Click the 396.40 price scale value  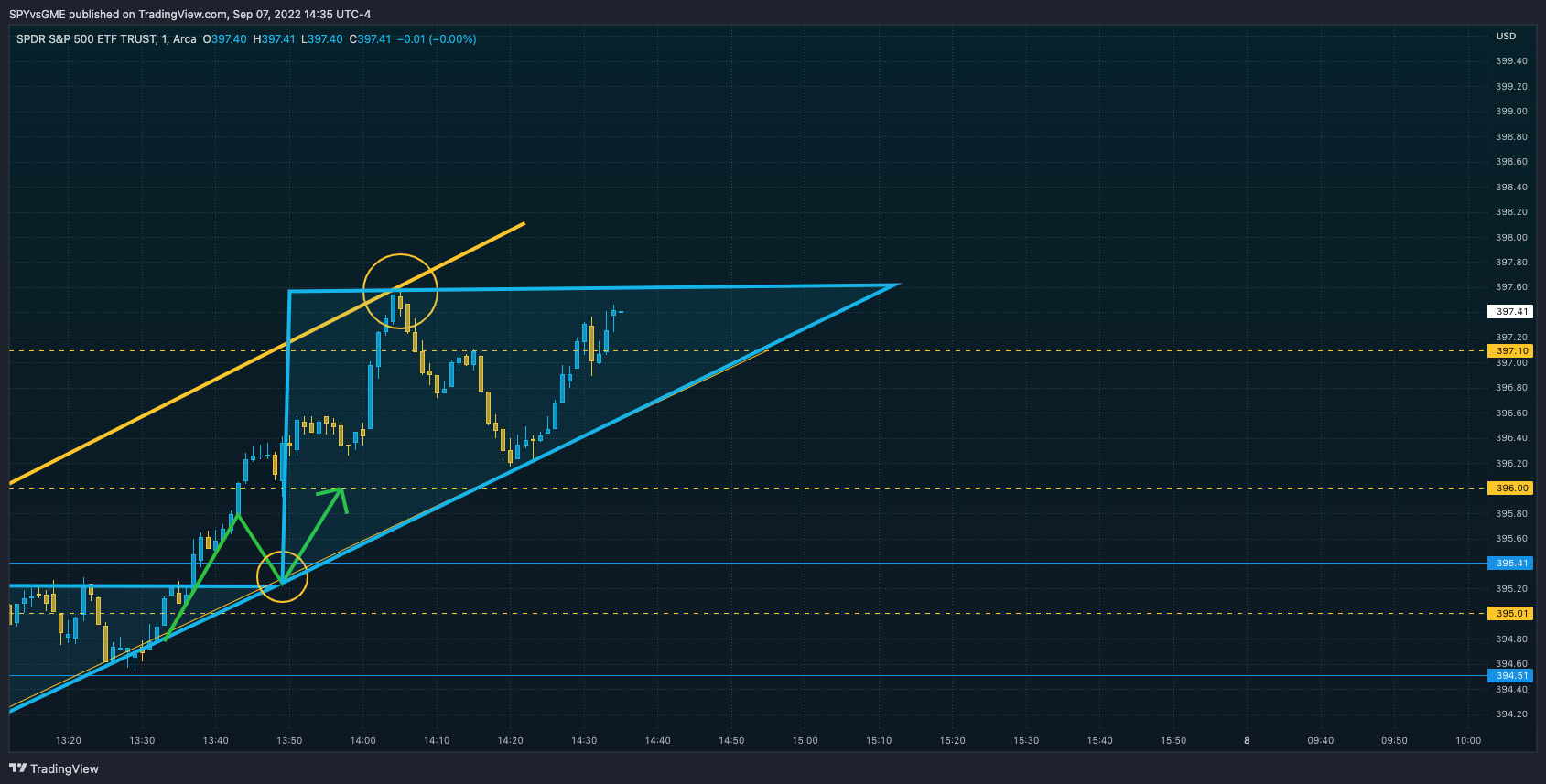[1511, 438]
